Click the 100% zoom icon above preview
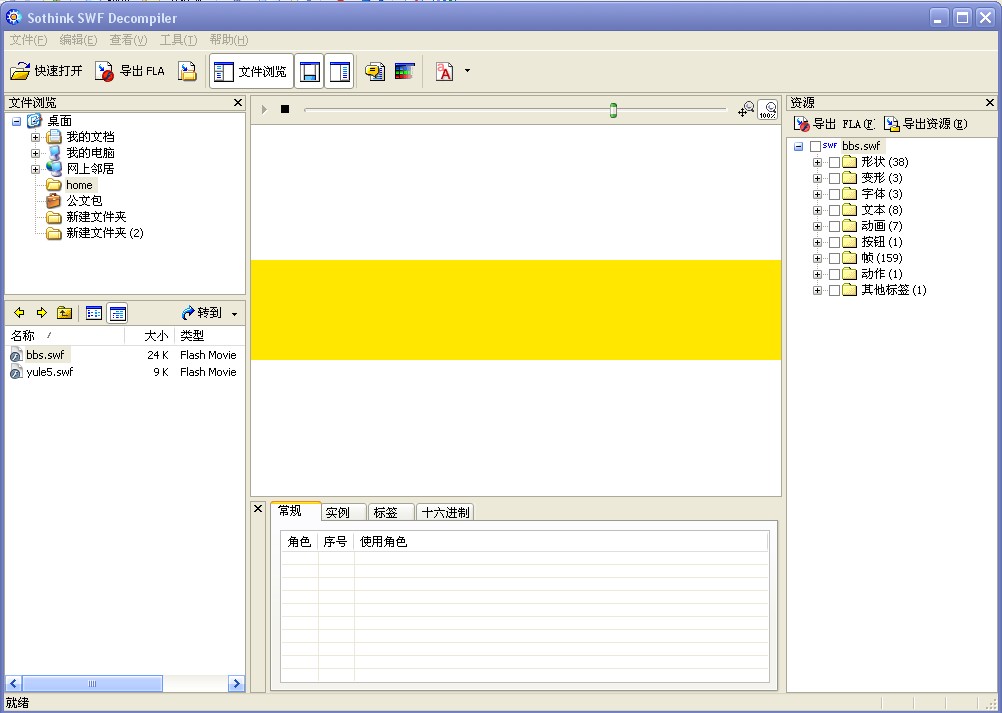Image resolution: width=1002 pixels, height=713 pixels. pos(767,110)
